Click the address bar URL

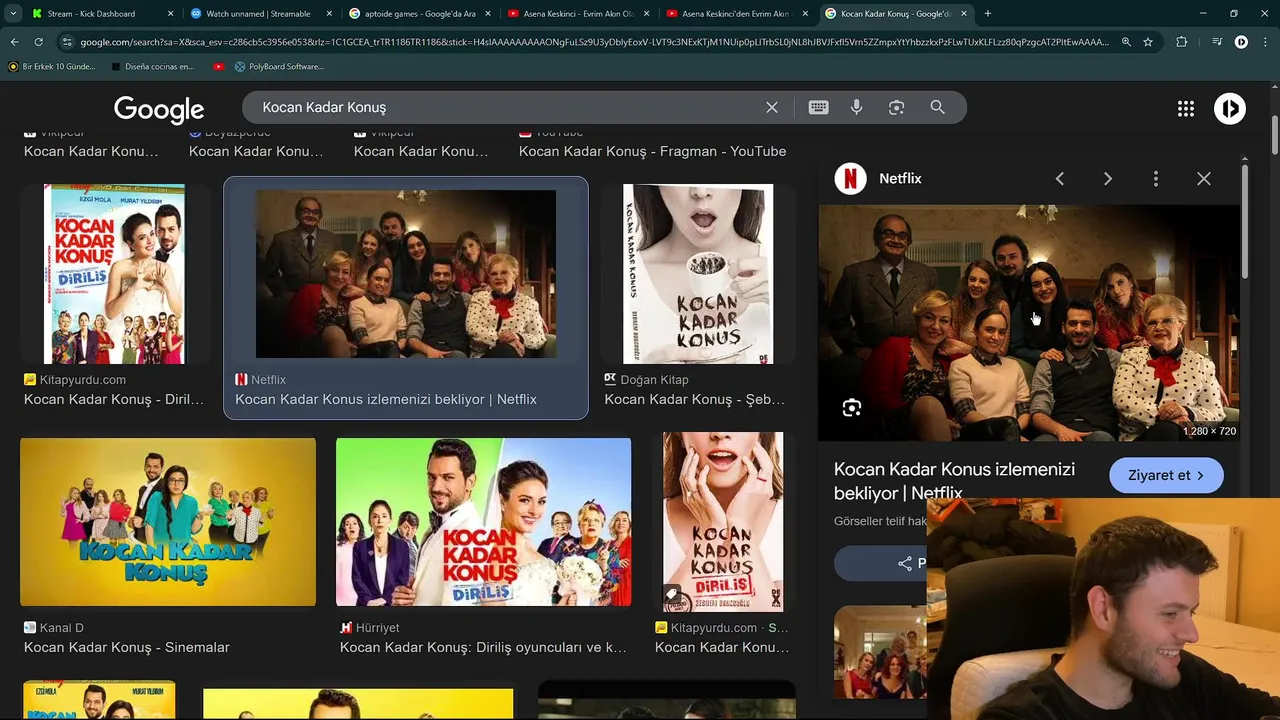pyautogui.click(x=594, y=42)
